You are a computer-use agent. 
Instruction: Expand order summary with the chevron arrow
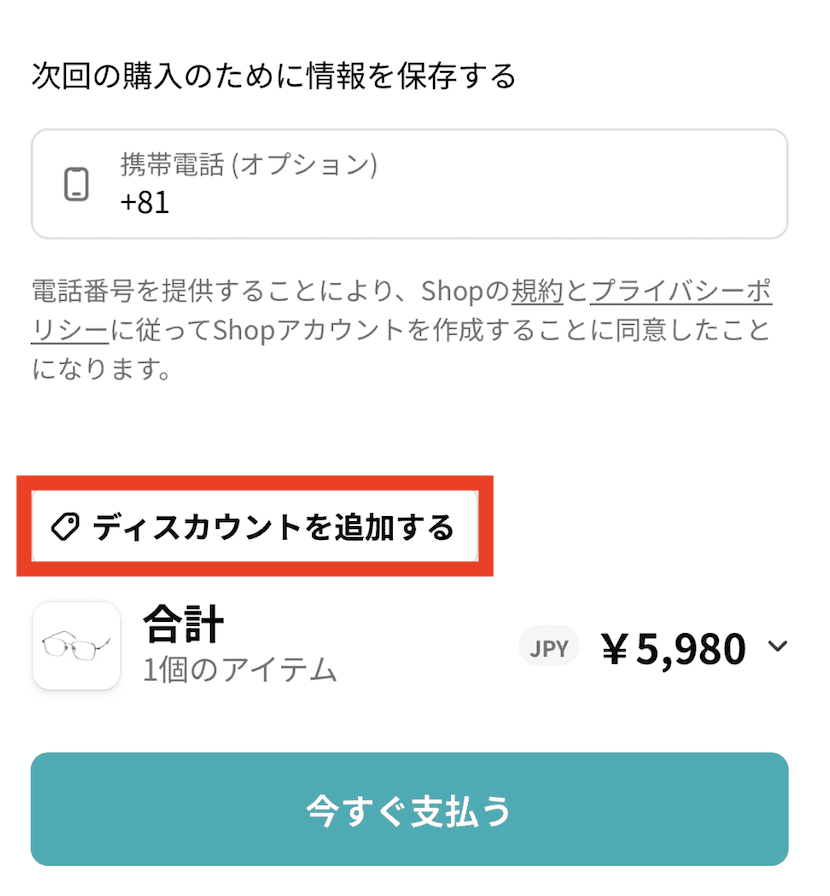click(x=777, y=647)
